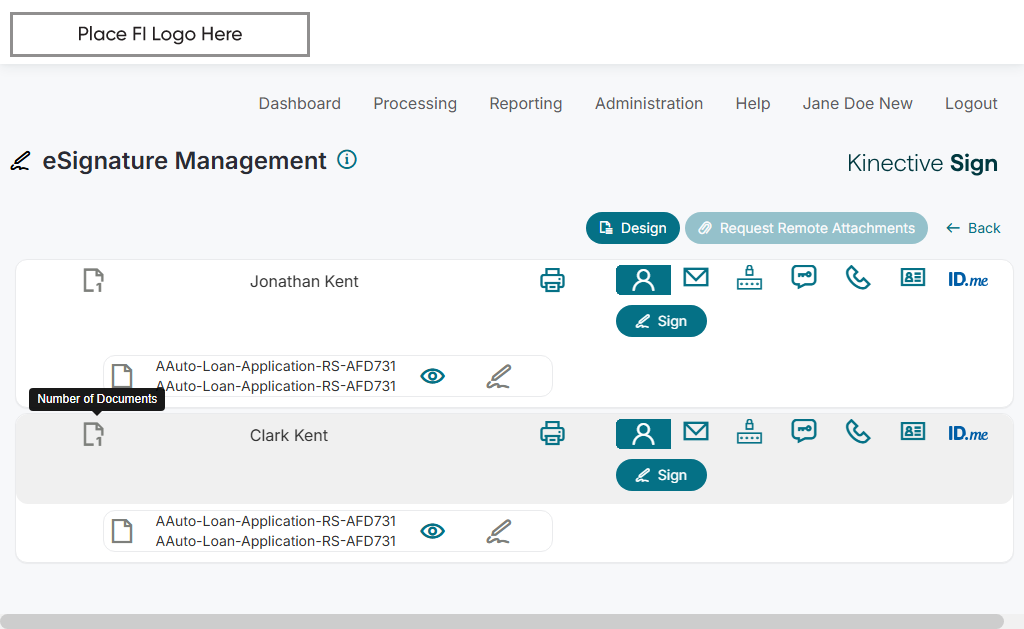Click the router/token icon for Clark Kent
Image resolution: width=1024 pixels, height=629 pixels.
point(749,432)
